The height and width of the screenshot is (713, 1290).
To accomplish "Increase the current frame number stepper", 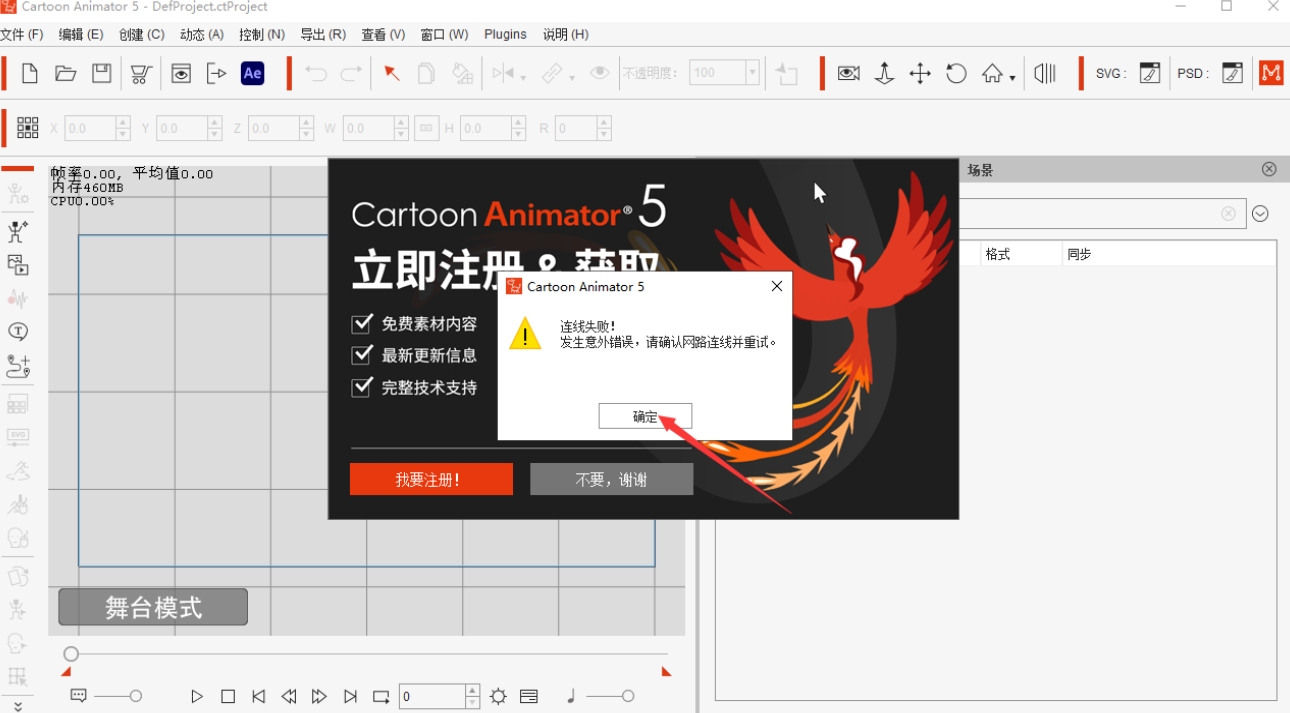I will [473, 691].
